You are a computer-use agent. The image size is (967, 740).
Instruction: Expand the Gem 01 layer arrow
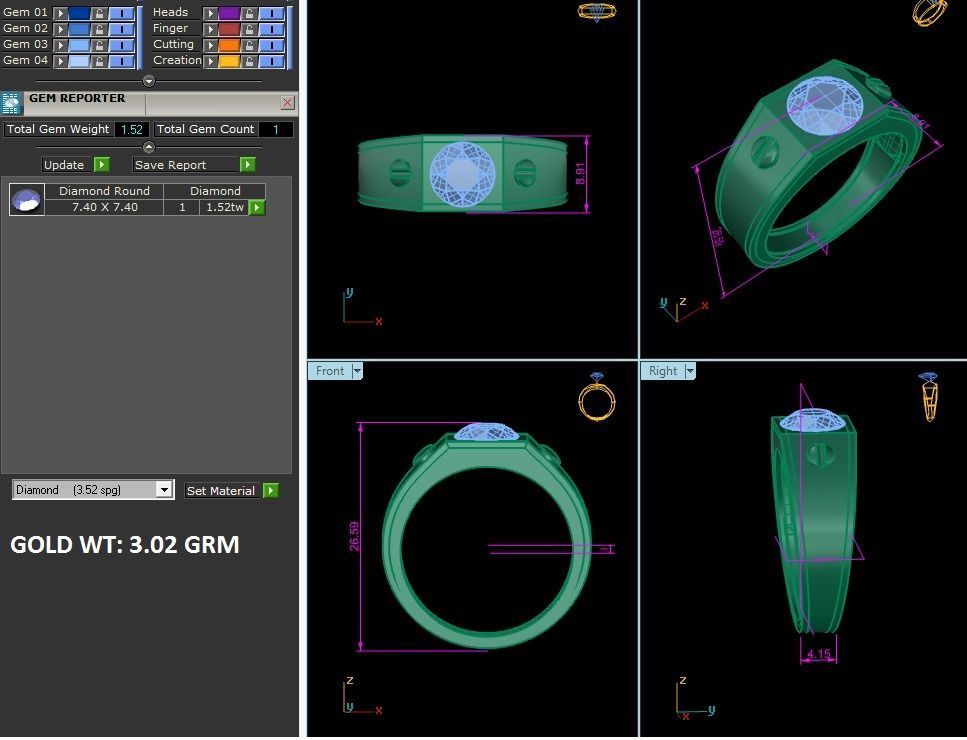(x=60, y=13)
